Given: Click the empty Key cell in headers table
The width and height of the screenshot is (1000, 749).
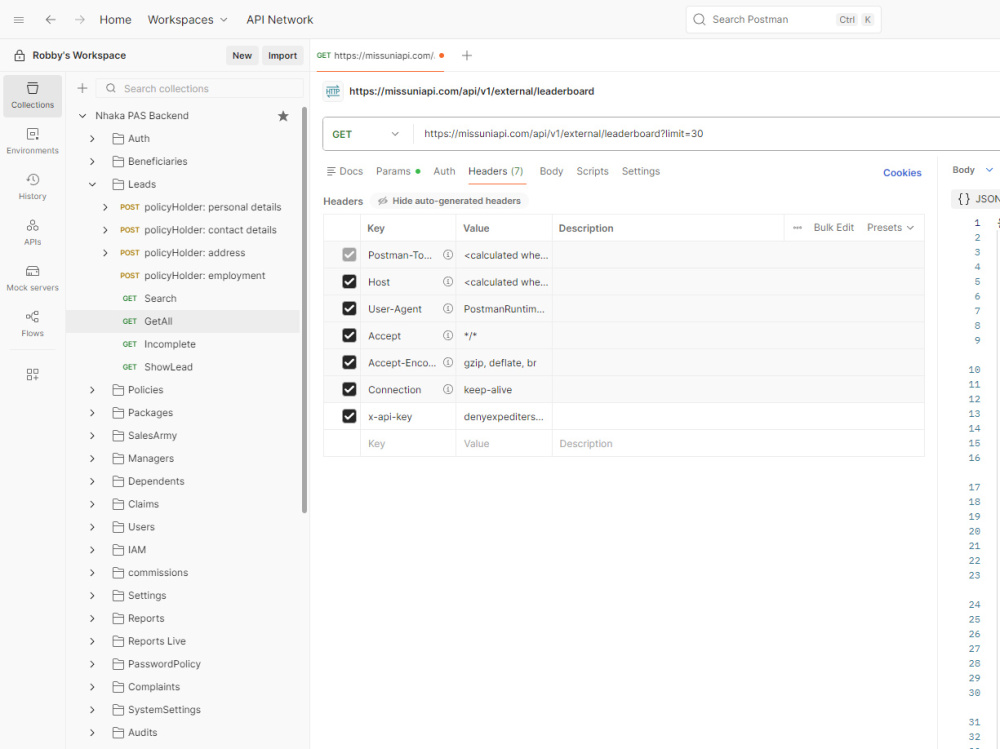Looking at the screenshot, I should pyautogui.click(x=408, y=443).
